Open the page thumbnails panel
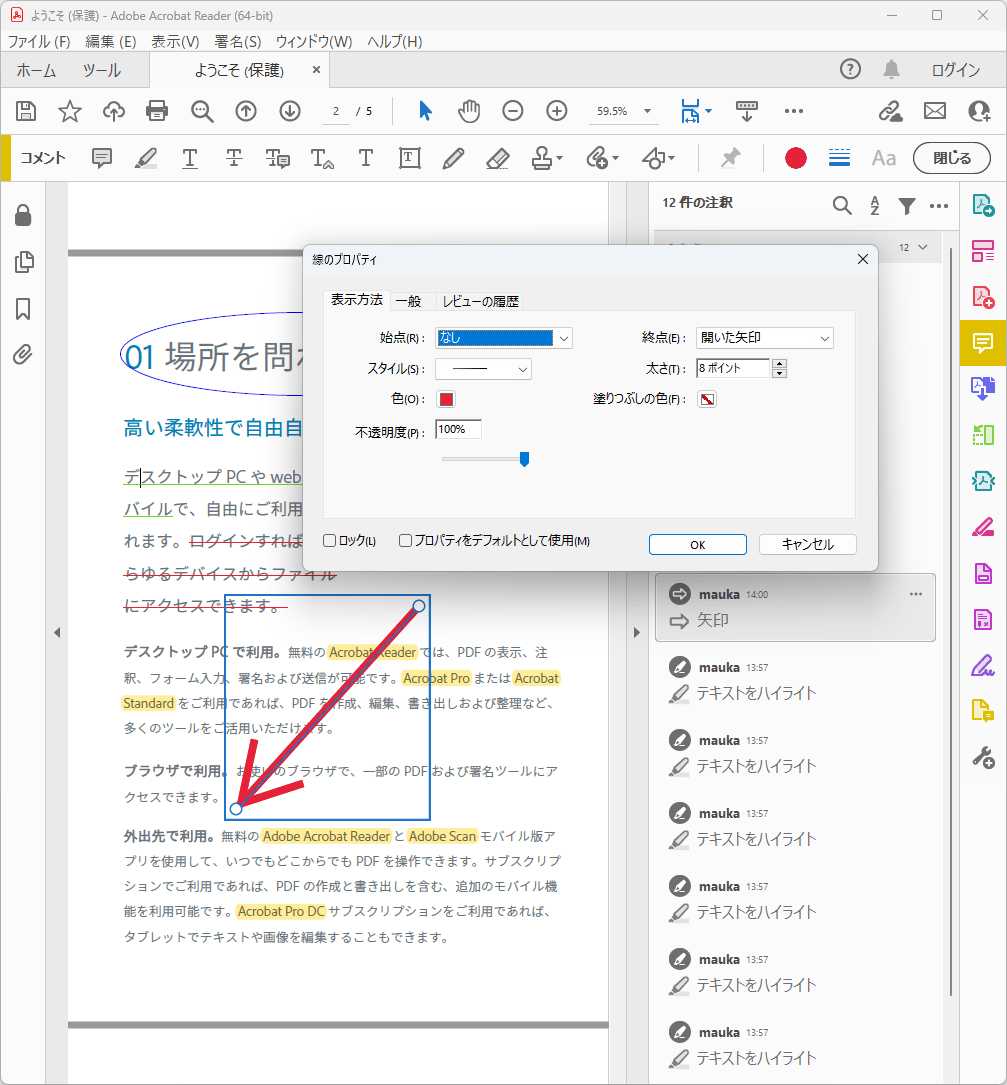Image resolution: width=1007 pixels, height=1085 pixels. click(24, 262)
